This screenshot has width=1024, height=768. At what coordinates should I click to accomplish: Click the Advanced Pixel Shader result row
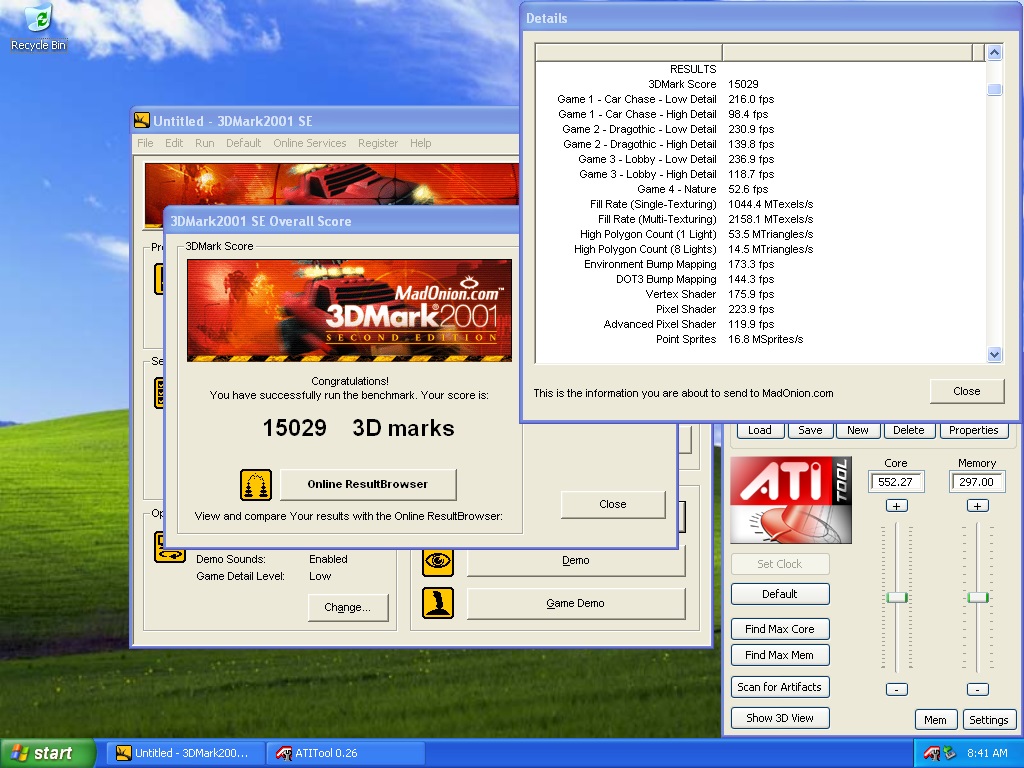(760, 325)
